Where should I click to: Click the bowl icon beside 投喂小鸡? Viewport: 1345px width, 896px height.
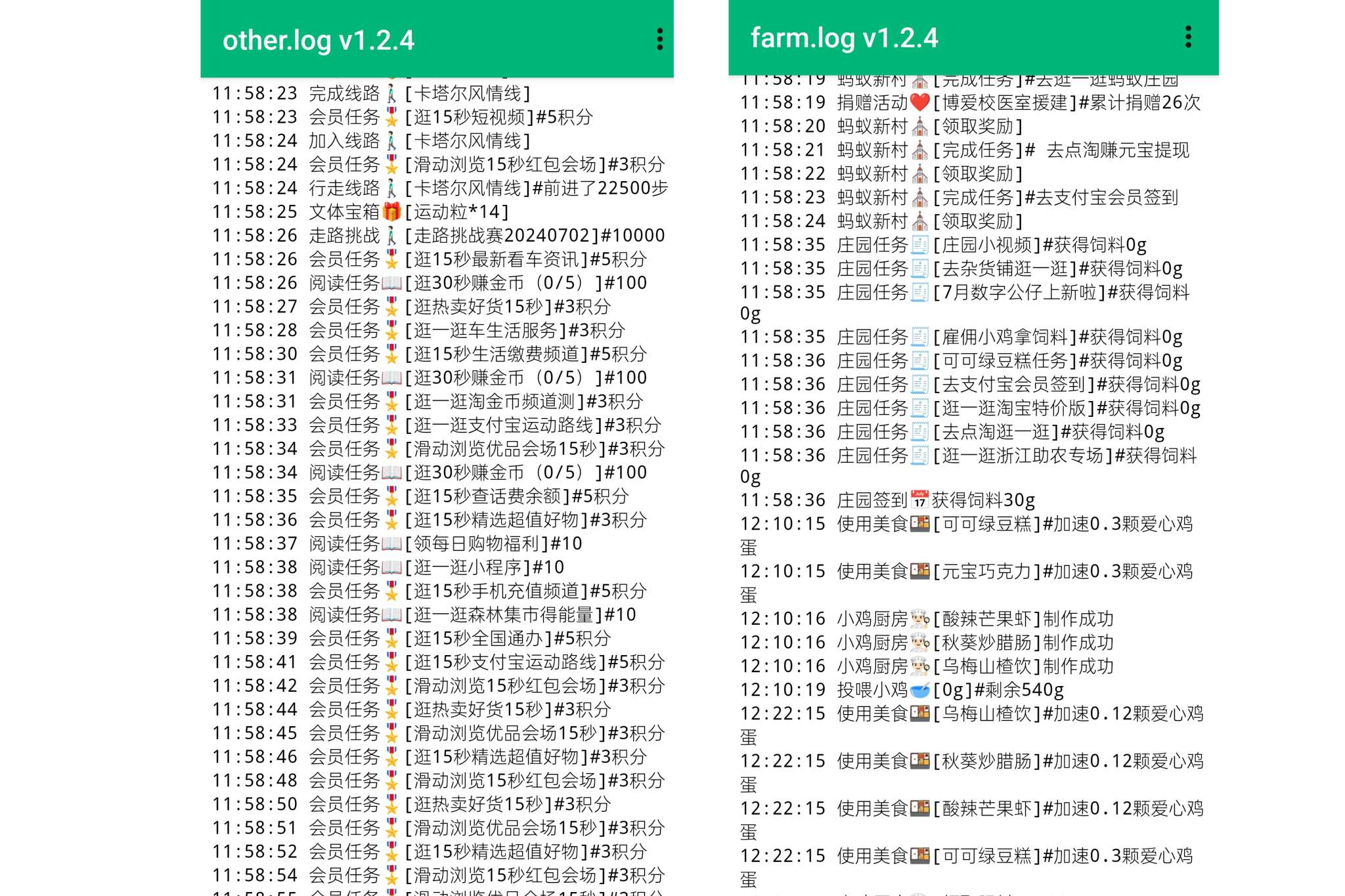point(920,689)
